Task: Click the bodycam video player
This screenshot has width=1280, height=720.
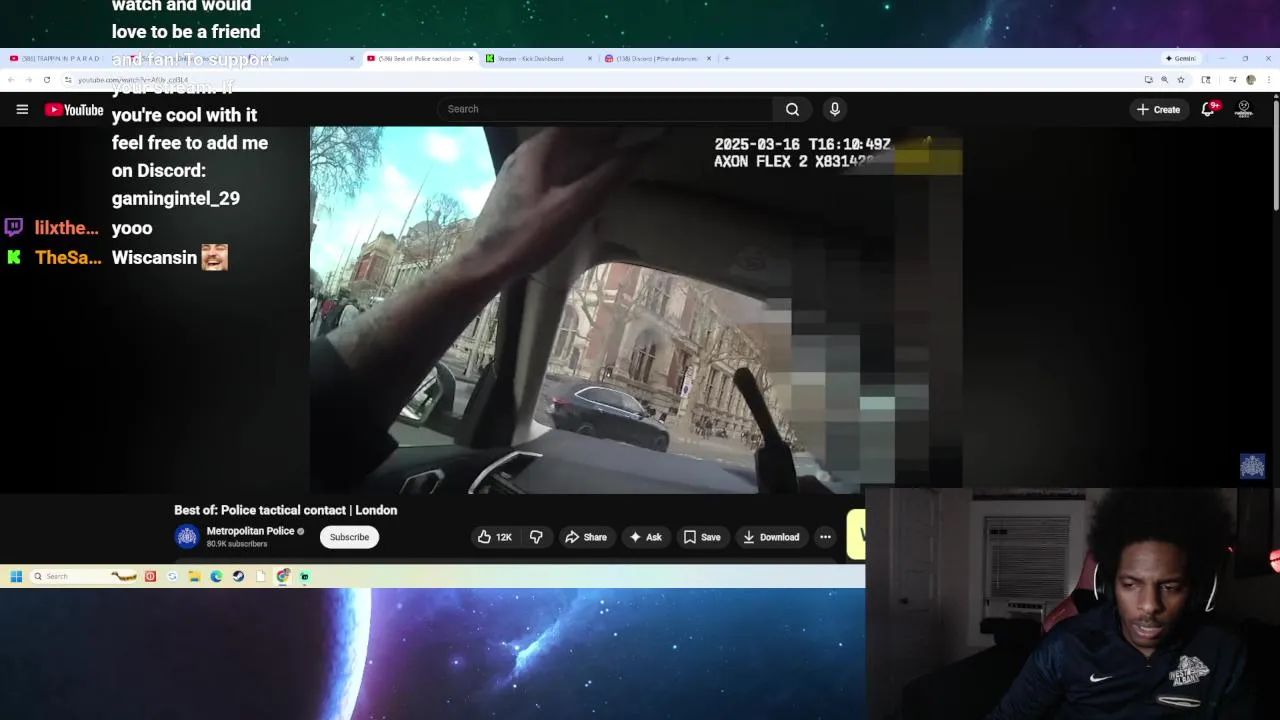Action: tap(636, 310)
